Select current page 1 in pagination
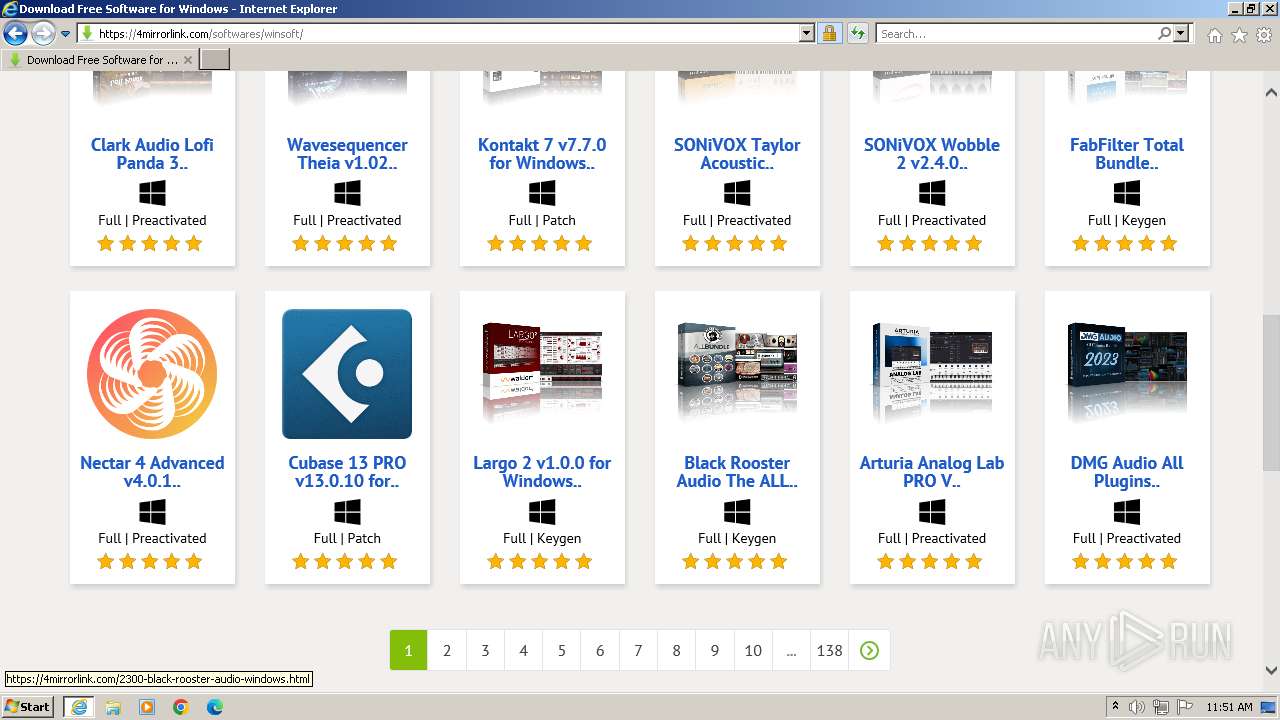This screenshot has width=1280, height=720. pos(408,650)
